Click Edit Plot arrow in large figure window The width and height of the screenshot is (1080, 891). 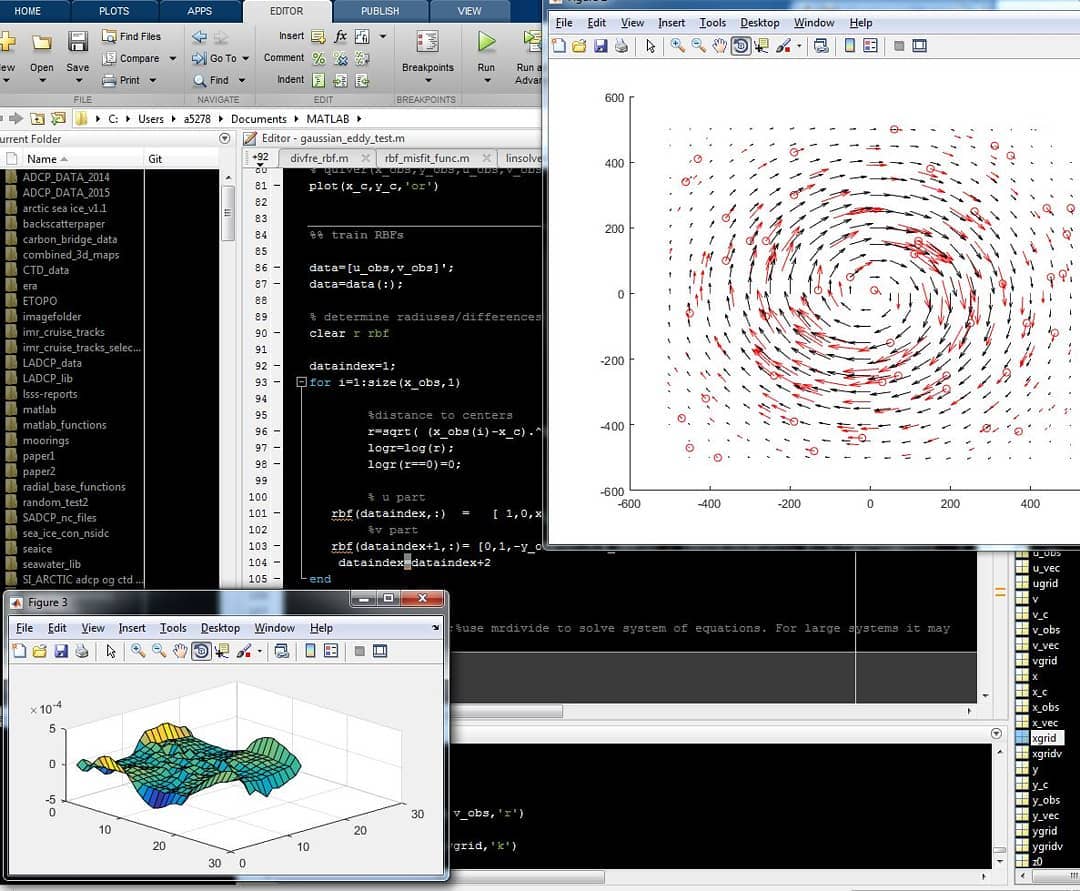650,46
